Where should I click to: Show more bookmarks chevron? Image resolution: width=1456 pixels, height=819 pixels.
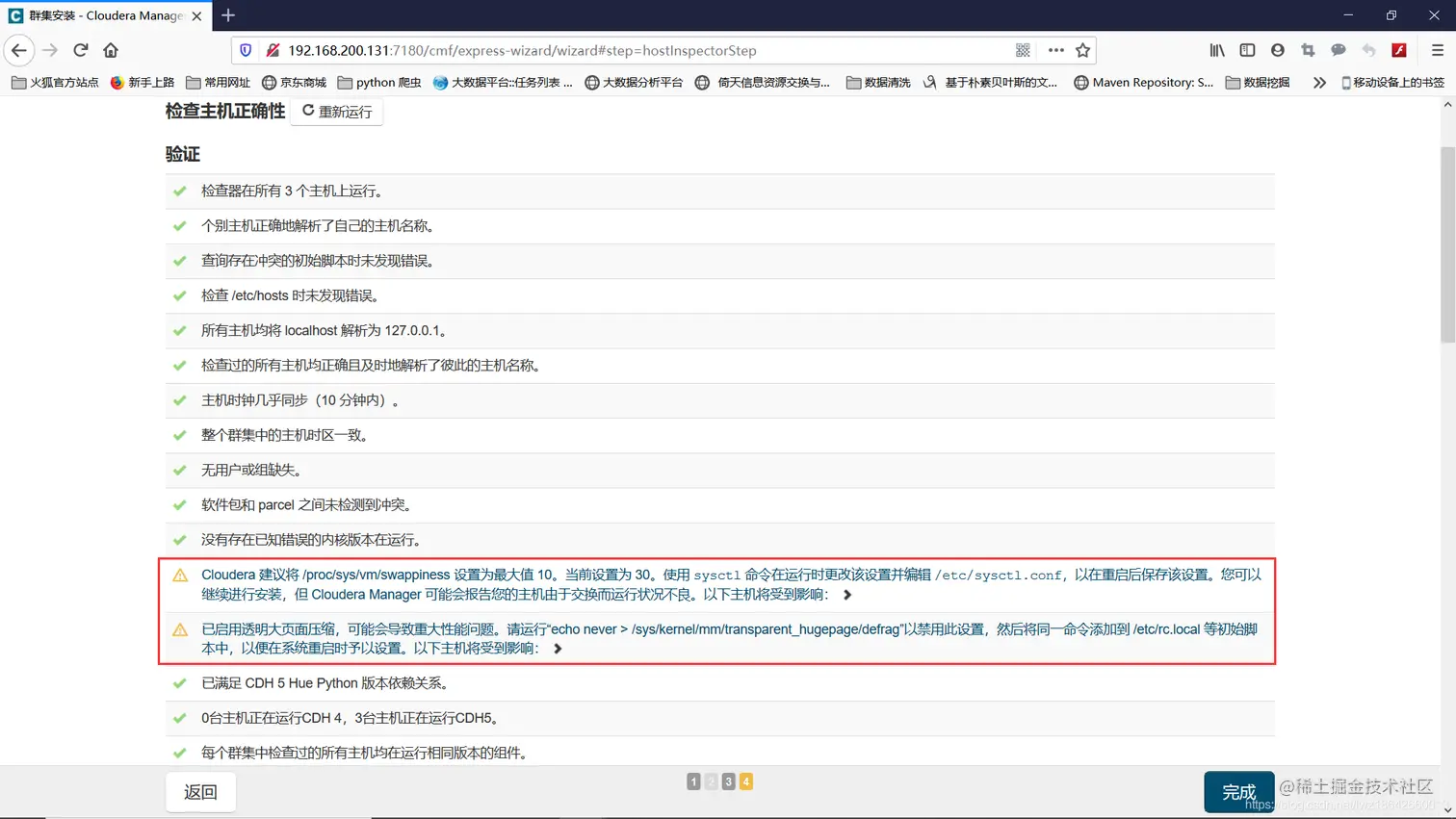[1319, 83]
